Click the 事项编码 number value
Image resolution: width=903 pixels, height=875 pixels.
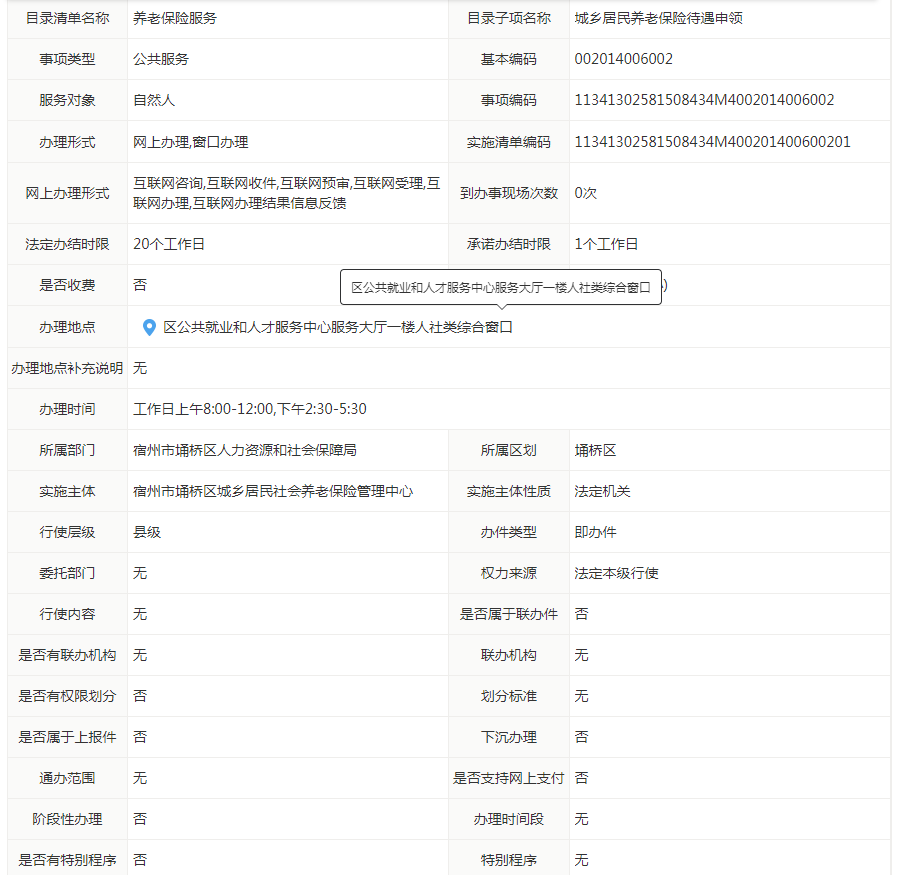[704, 100]
